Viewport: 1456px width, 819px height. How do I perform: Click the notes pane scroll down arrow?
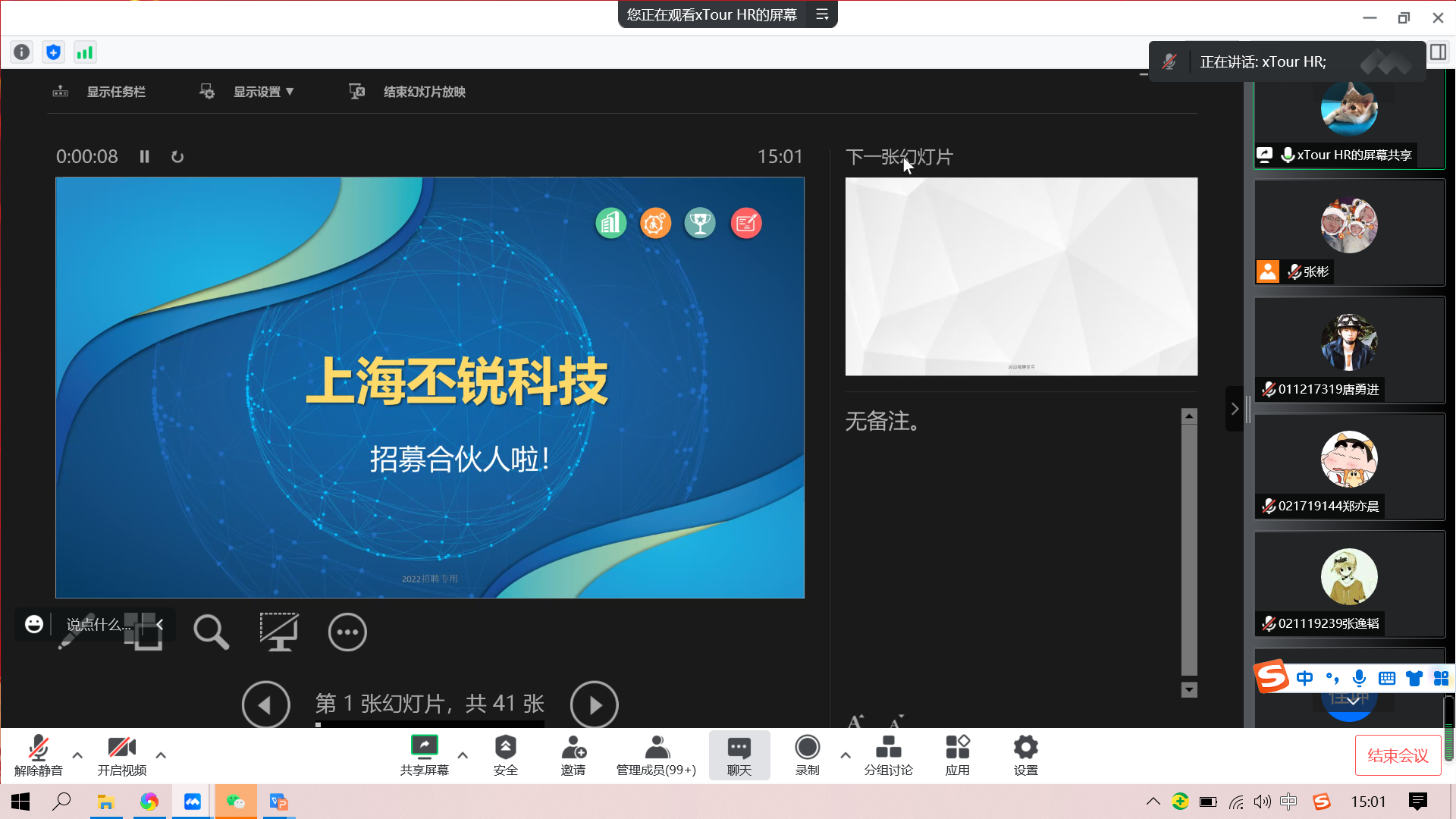point(1189,689)
